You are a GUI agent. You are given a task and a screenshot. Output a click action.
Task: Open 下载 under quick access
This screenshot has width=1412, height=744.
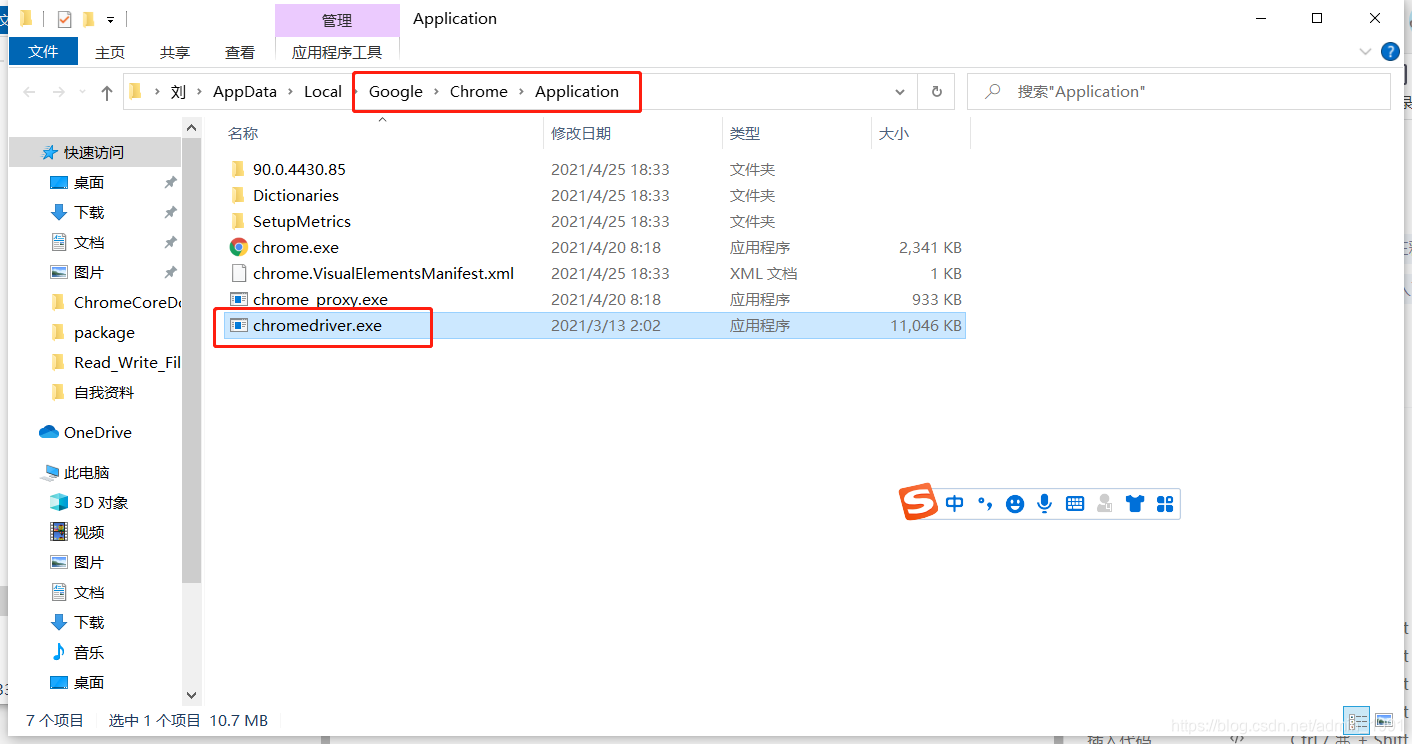point(89,213)
